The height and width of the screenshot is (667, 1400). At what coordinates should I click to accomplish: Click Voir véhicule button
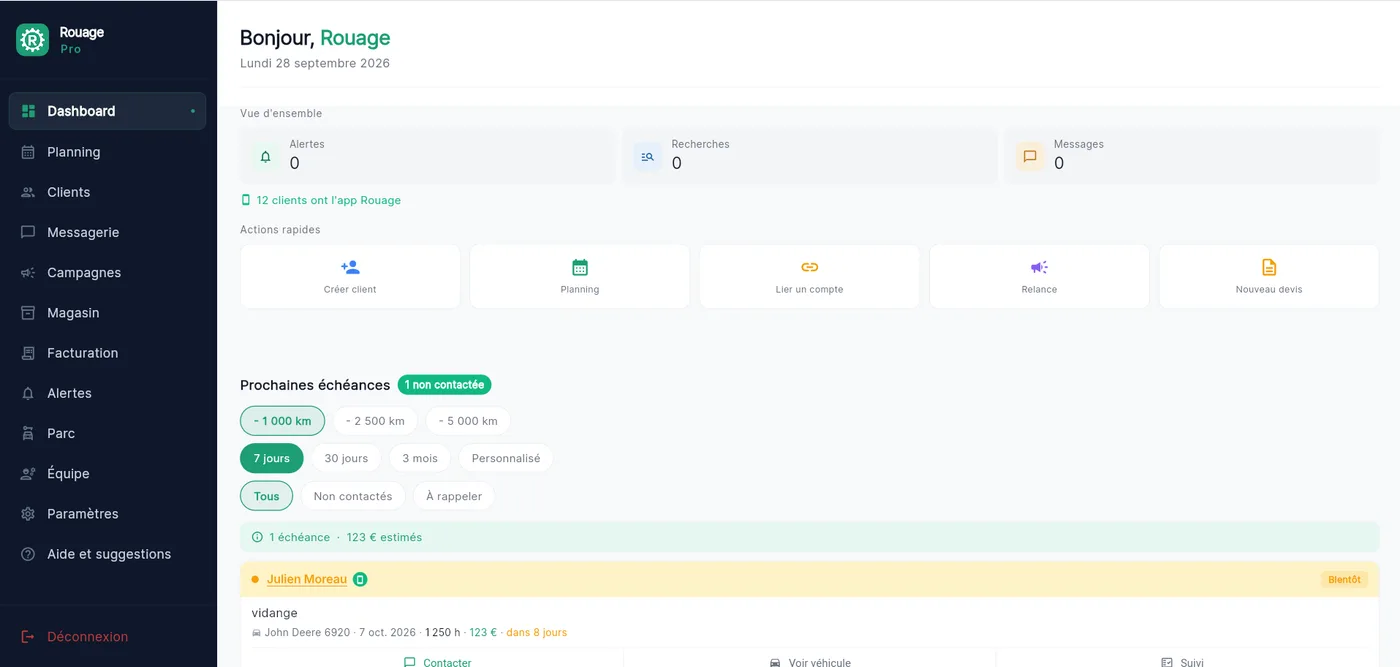[x=810, y=662]
